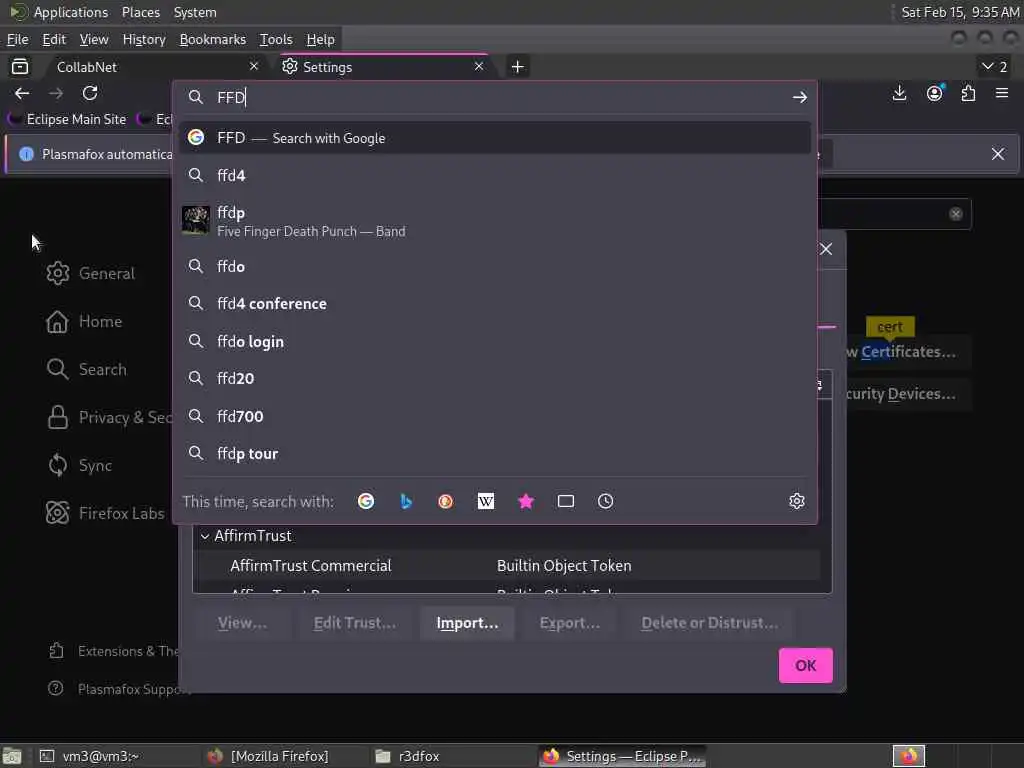This screenshot has height=768, width=1024.
Task: Open General settings category
Action: pos(90,274)
